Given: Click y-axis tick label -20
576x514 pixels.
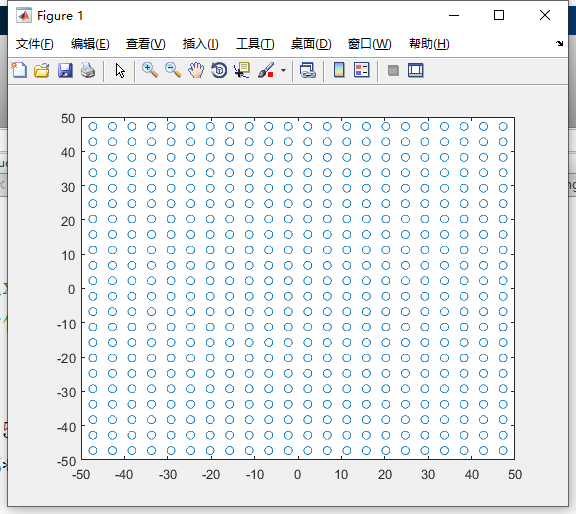Looking at the screenshot, I should pyautogui.click(x=66, y=358).
